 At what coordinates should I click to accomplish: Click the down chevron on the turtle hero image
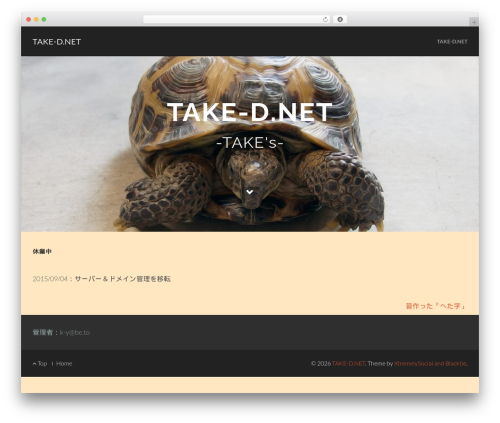[x=250, y=192]
